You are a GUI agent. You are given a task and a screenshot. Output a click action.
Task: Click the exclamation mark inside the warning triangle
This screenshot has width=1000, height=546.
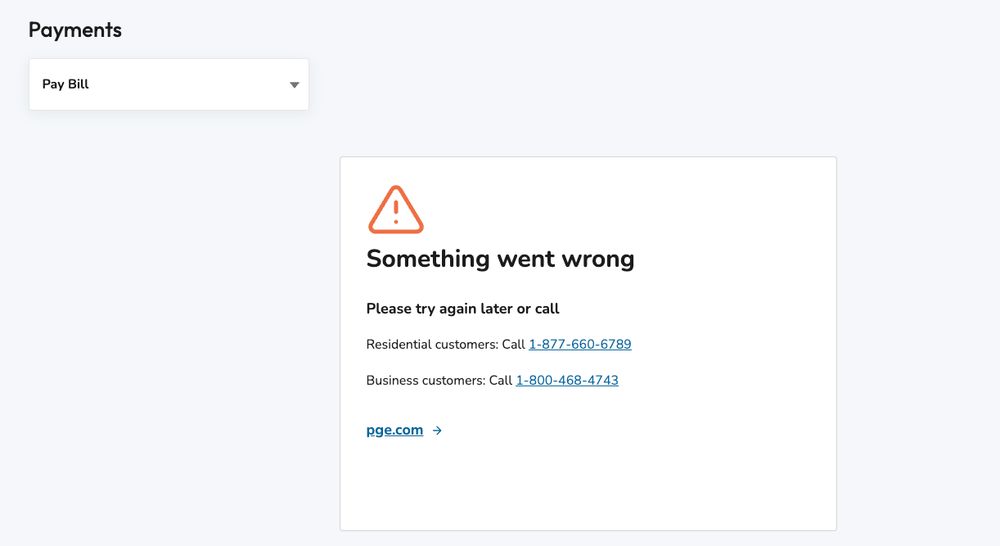(x=396, y=211)
